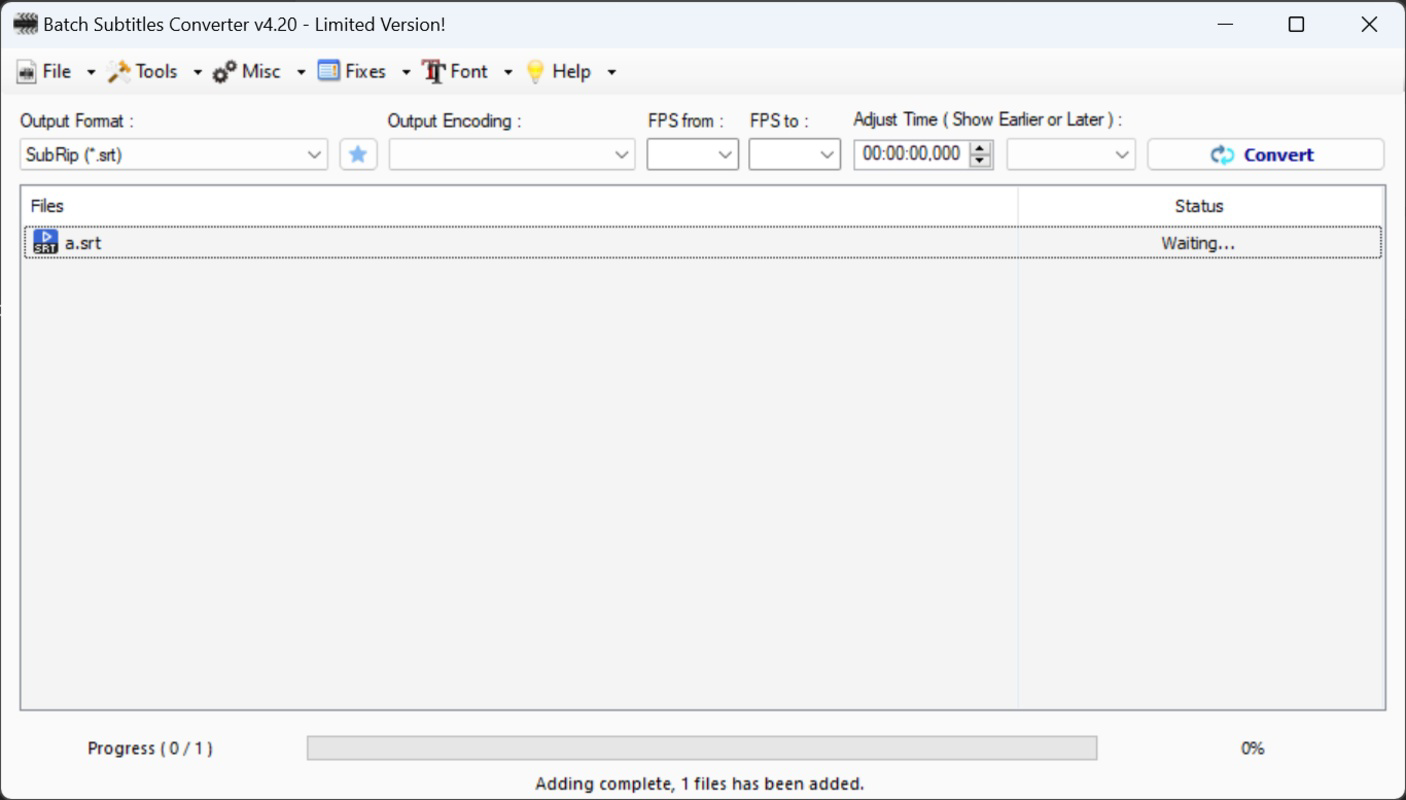1406x800 pixels.
Task: Open the FPS to dropdown
Action: coord(795,155)
